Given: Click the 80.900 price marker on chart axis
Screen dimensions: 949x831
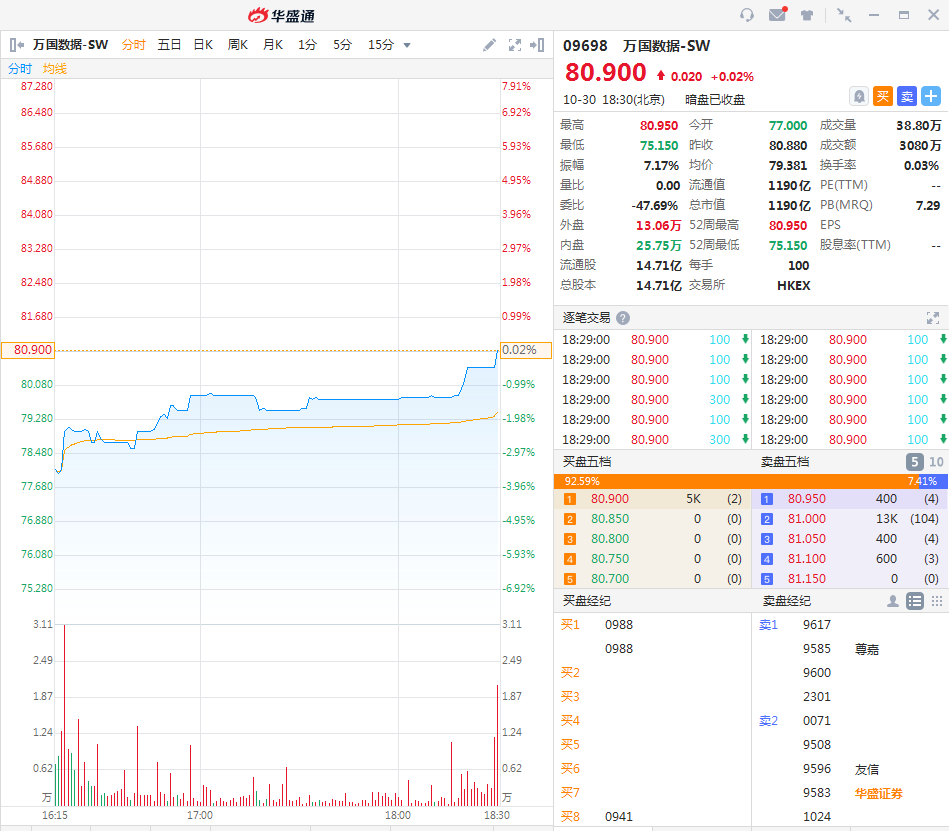Looking at the screenshot, I should tap(28, 350).
